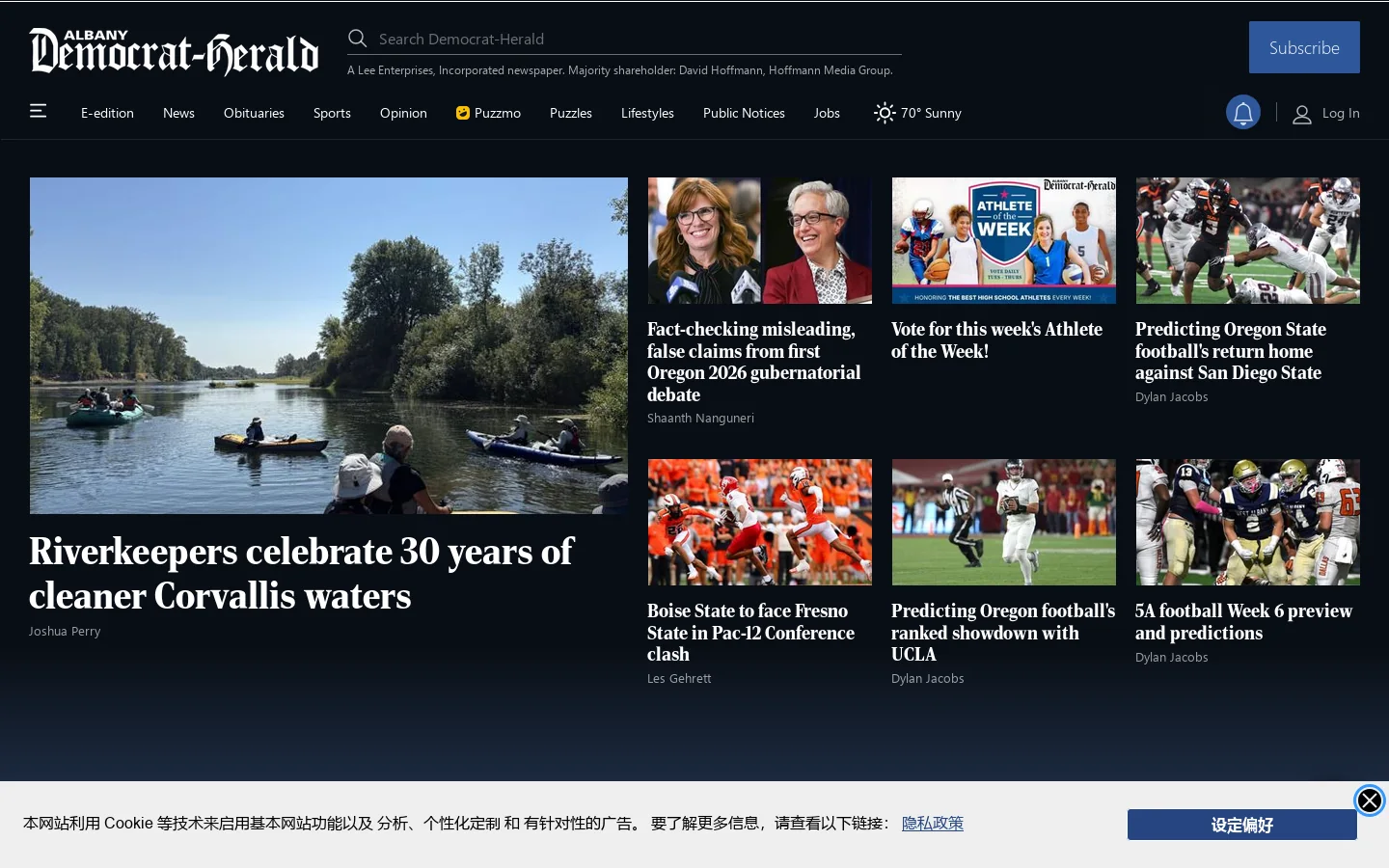Open the notifications bell
The image size is (1389, 868).
[1243, 113]
